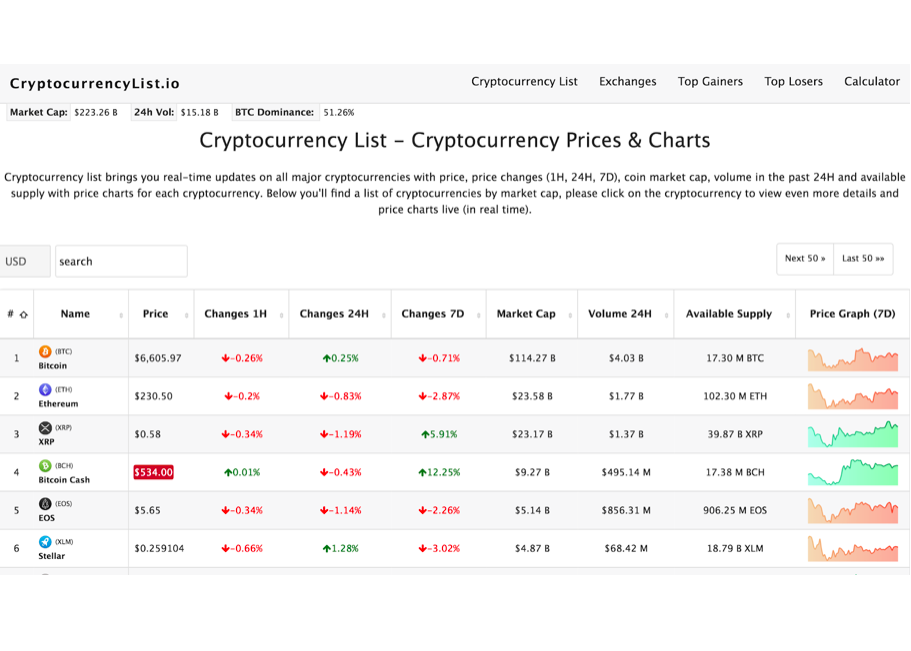This screenshot has width=911, height=651.
Task: Open Bitcoin's 7-day price graph thumbnail
Action: coord(853,358)
